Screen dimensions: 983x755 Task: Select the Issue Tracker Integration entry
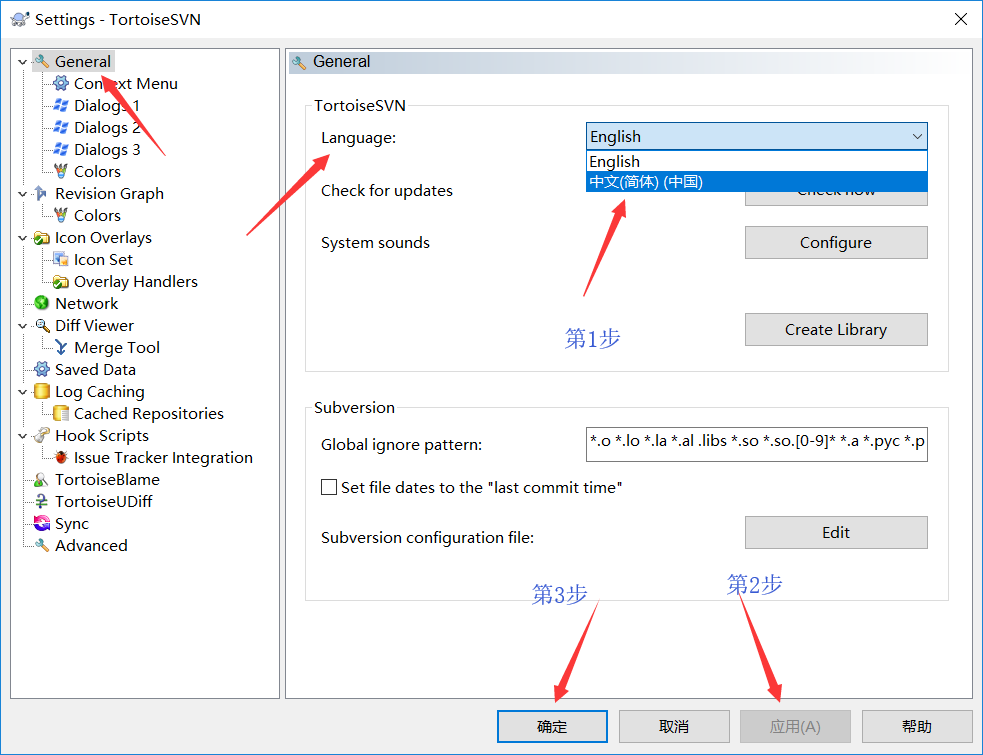[163, 457]
